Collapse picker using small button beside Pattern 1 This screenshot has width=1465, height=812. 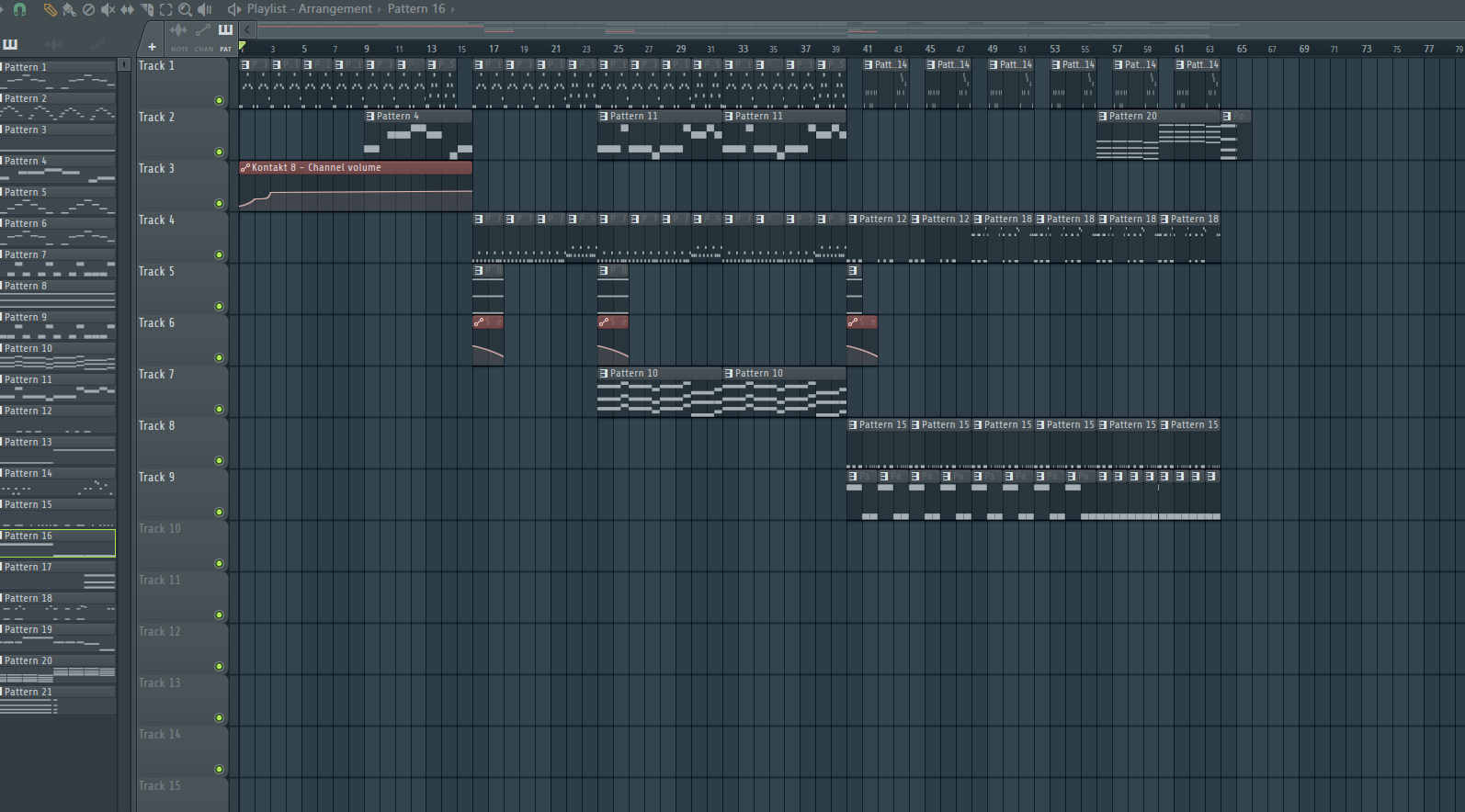point(124,64)
